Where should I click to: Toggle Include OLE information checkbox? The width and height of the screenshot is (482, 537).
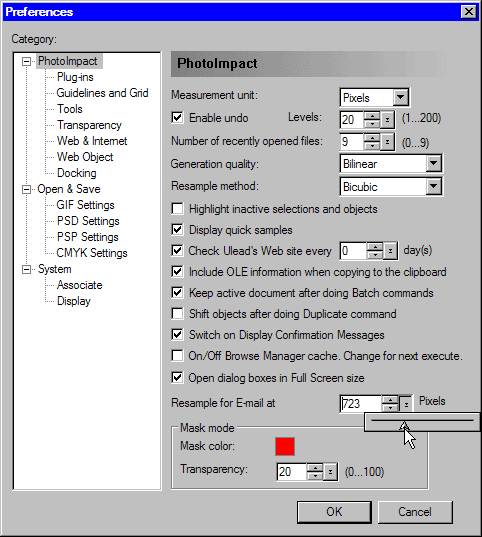tap(177, 272)
